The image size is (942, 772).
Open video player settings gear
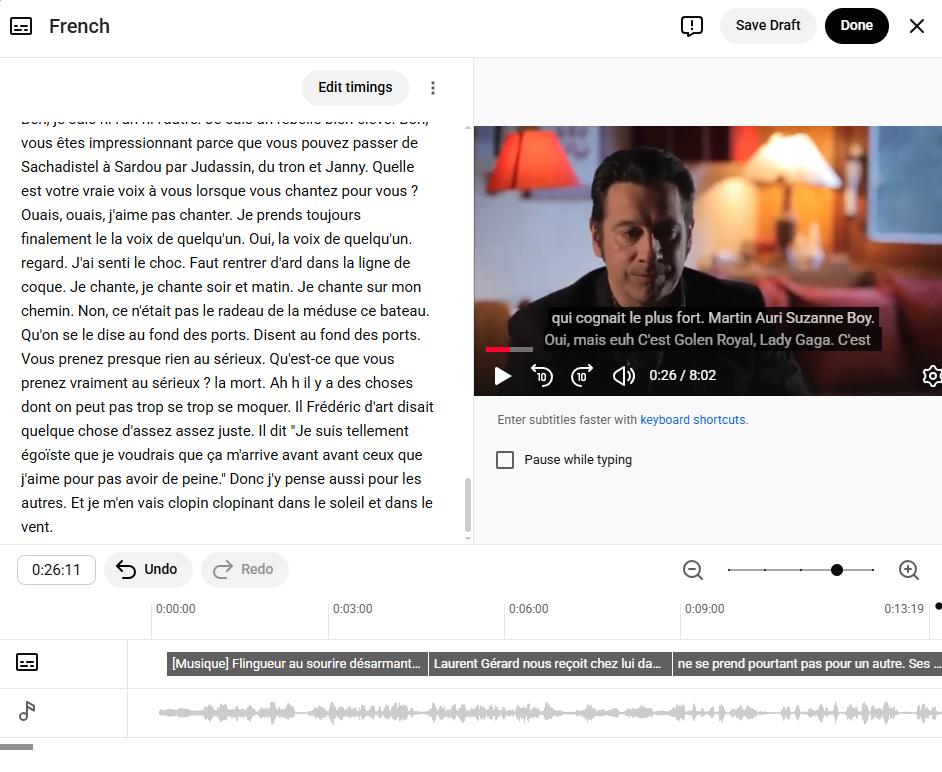pyautogui.click(x=931, y=376)
